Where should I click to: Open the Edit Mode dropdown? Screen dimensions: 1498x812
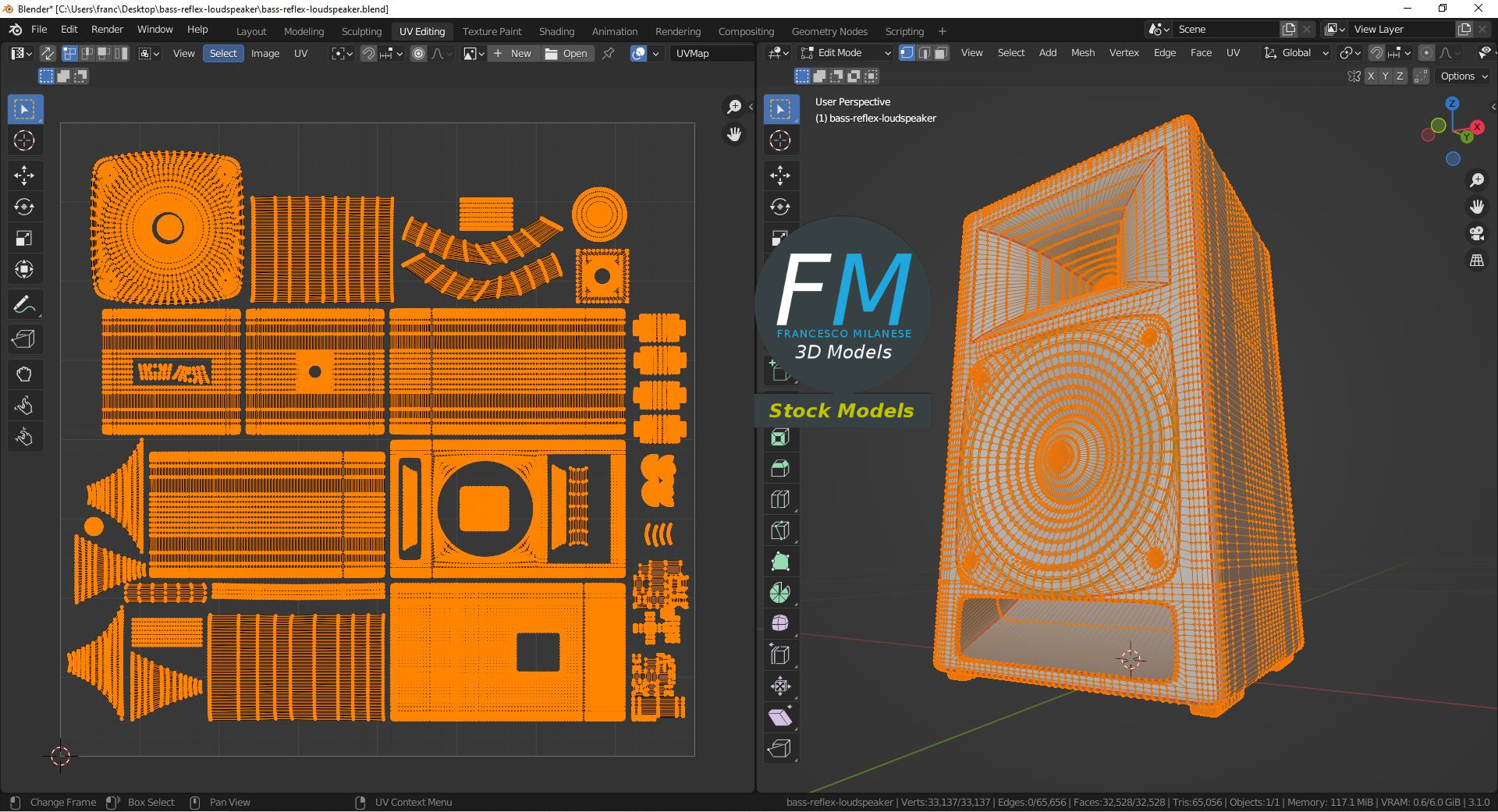pos(846,53)
